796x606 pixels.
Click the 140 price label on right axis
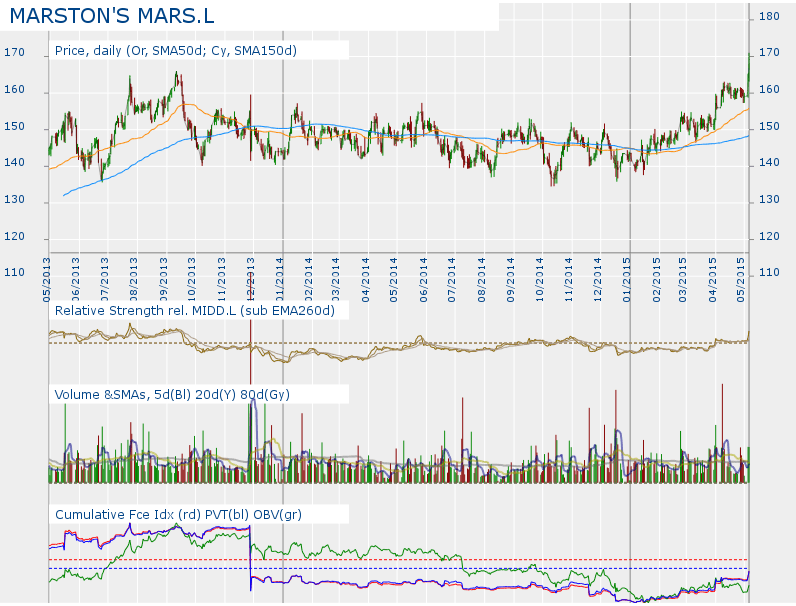[x=769, y=162]
